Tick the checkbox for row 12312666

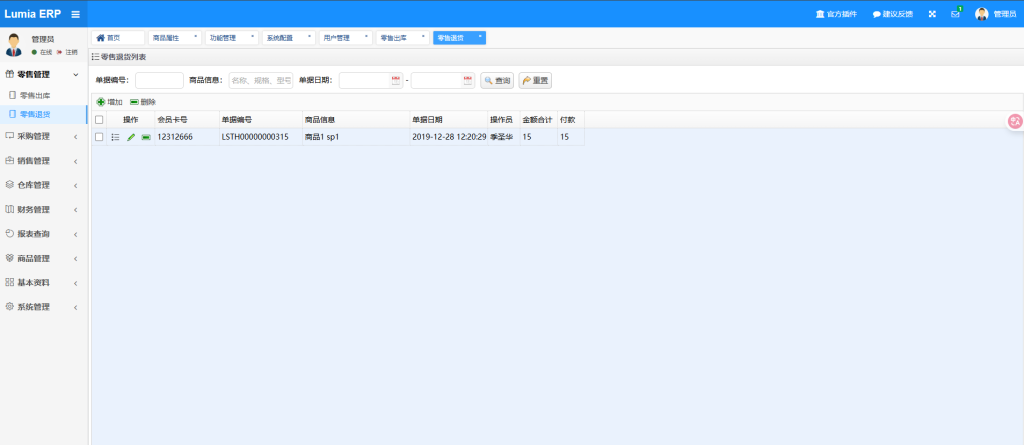99,137
